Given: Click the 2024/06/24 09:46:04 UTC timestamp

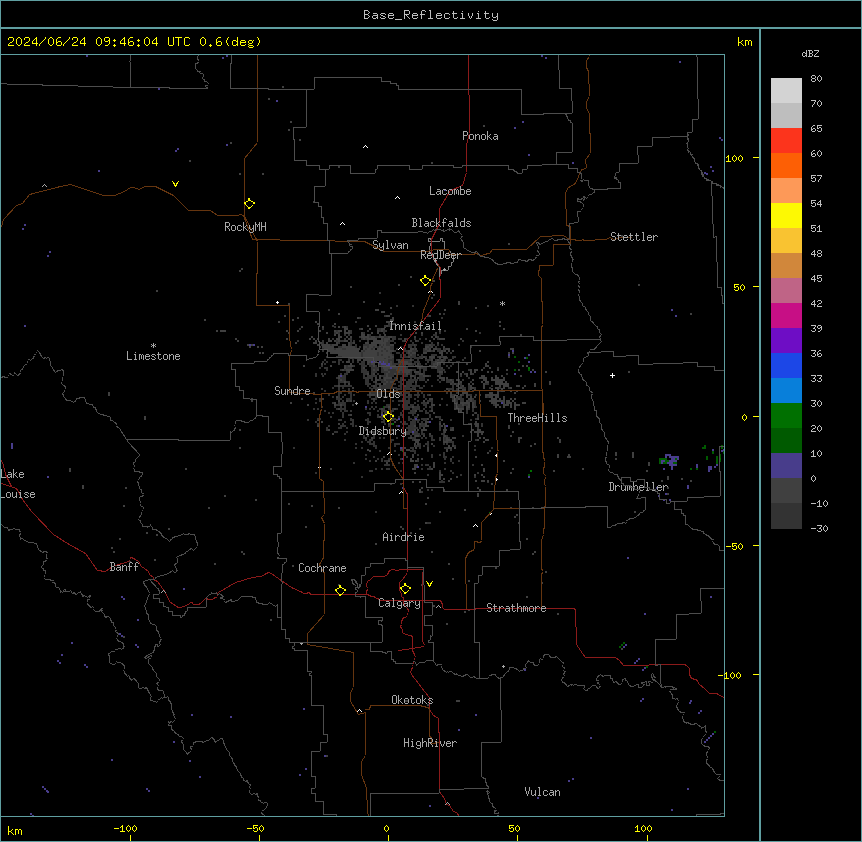Looking at the screenshot, I should pos(99,42).
